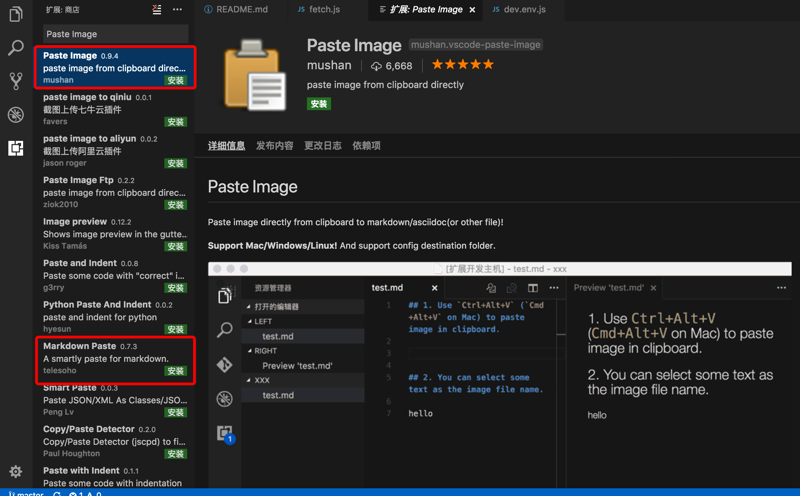Select Paste with Indent entry
Screen dimensions: 800x496
tap(115, 477)
